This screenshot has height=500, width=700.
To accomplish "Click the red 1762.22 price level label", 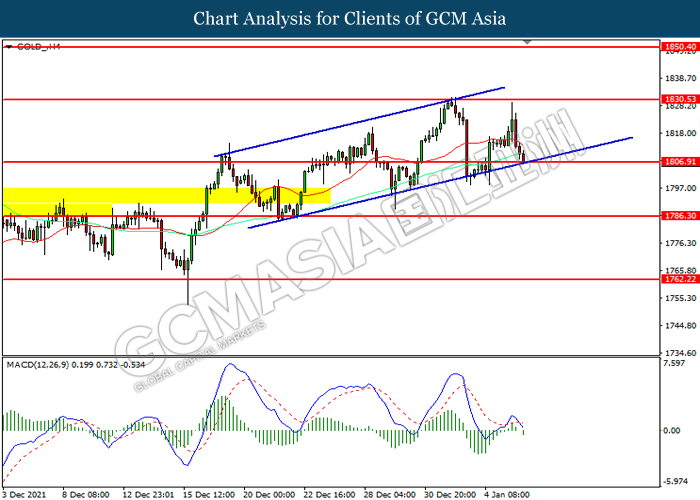I will [680, 279].
